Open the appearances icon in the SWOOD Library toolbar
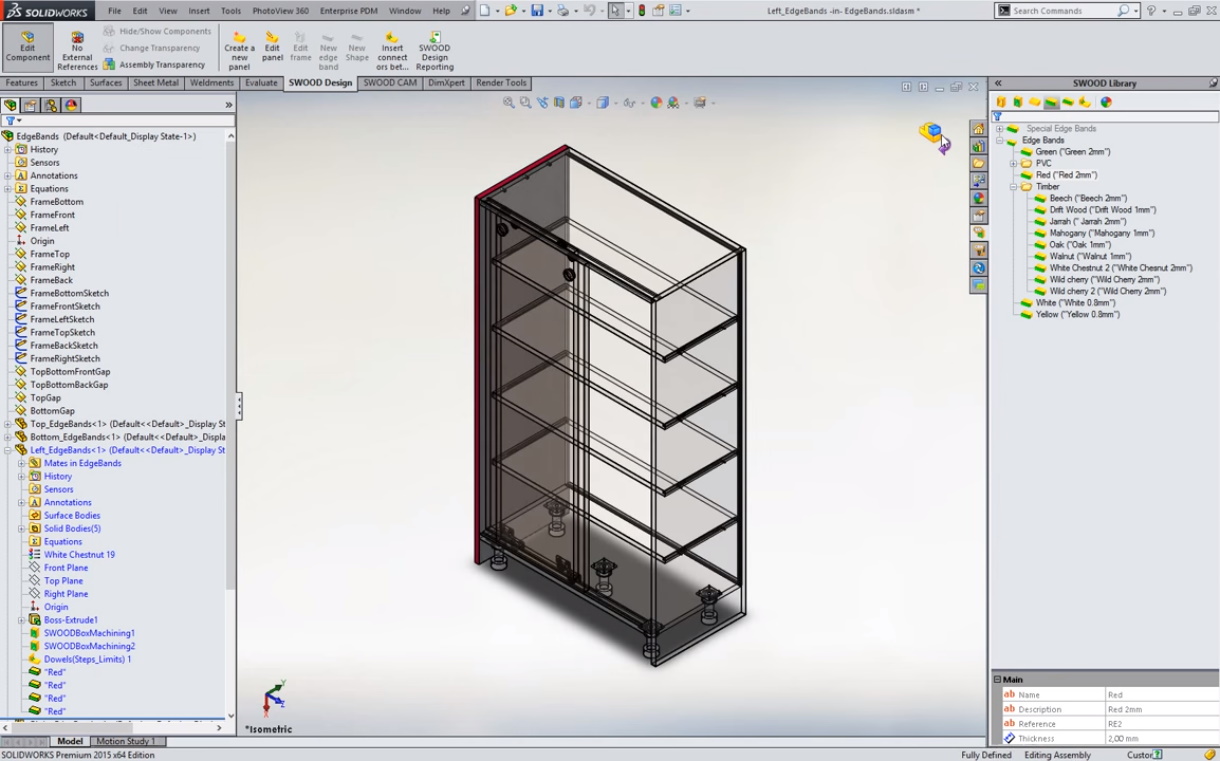Viewport: 1220px width, 761px height. point(1106,102)
